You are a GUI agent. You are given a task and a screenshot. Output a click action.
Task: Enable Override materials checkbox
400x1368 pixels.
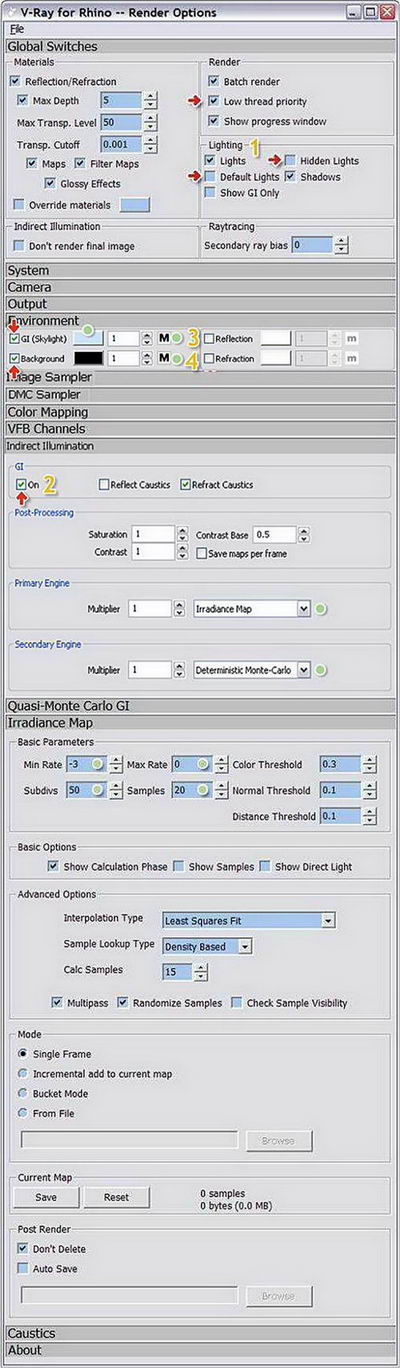[18, 204]
